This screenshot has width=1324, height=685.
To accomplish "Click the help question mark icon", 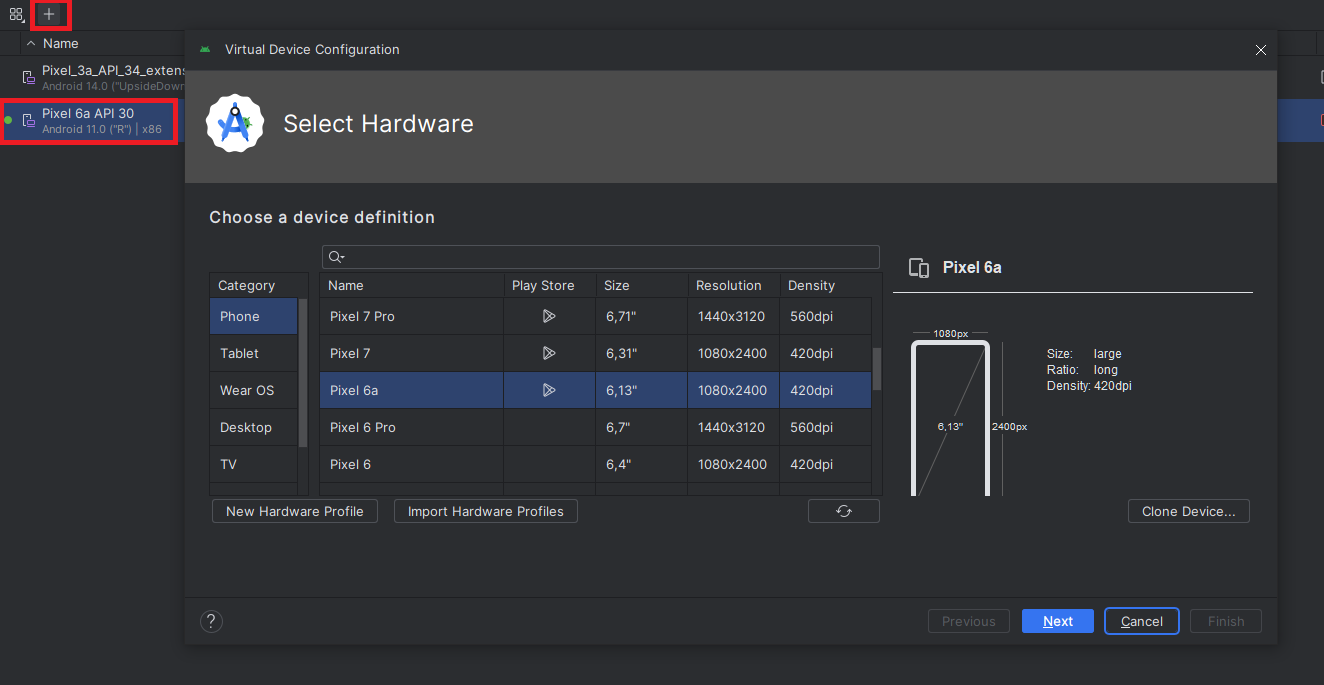I will click(x=211, y=621).
